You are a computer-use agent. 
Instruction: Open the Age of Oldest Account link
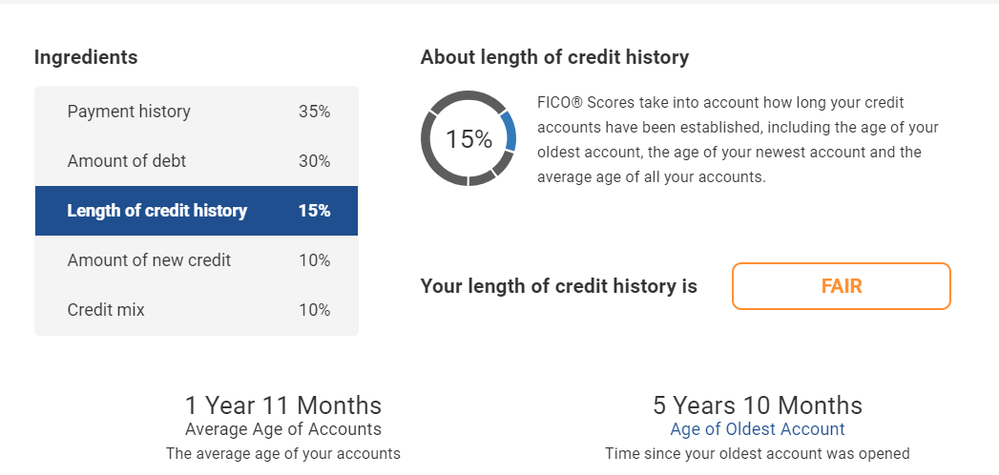[x=758, y=429]
